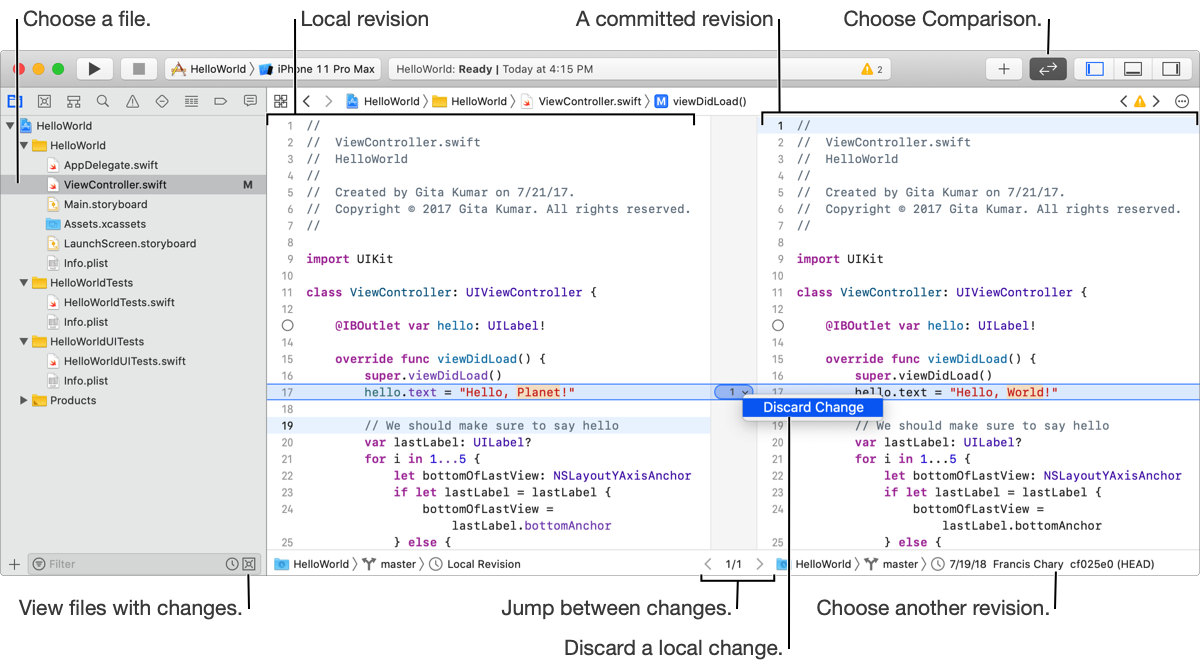The image size is (1202, 666).
Task: Select HelloWorldTests.swift in the navigator
Action: pyautogui.click(x=119, y=302)
